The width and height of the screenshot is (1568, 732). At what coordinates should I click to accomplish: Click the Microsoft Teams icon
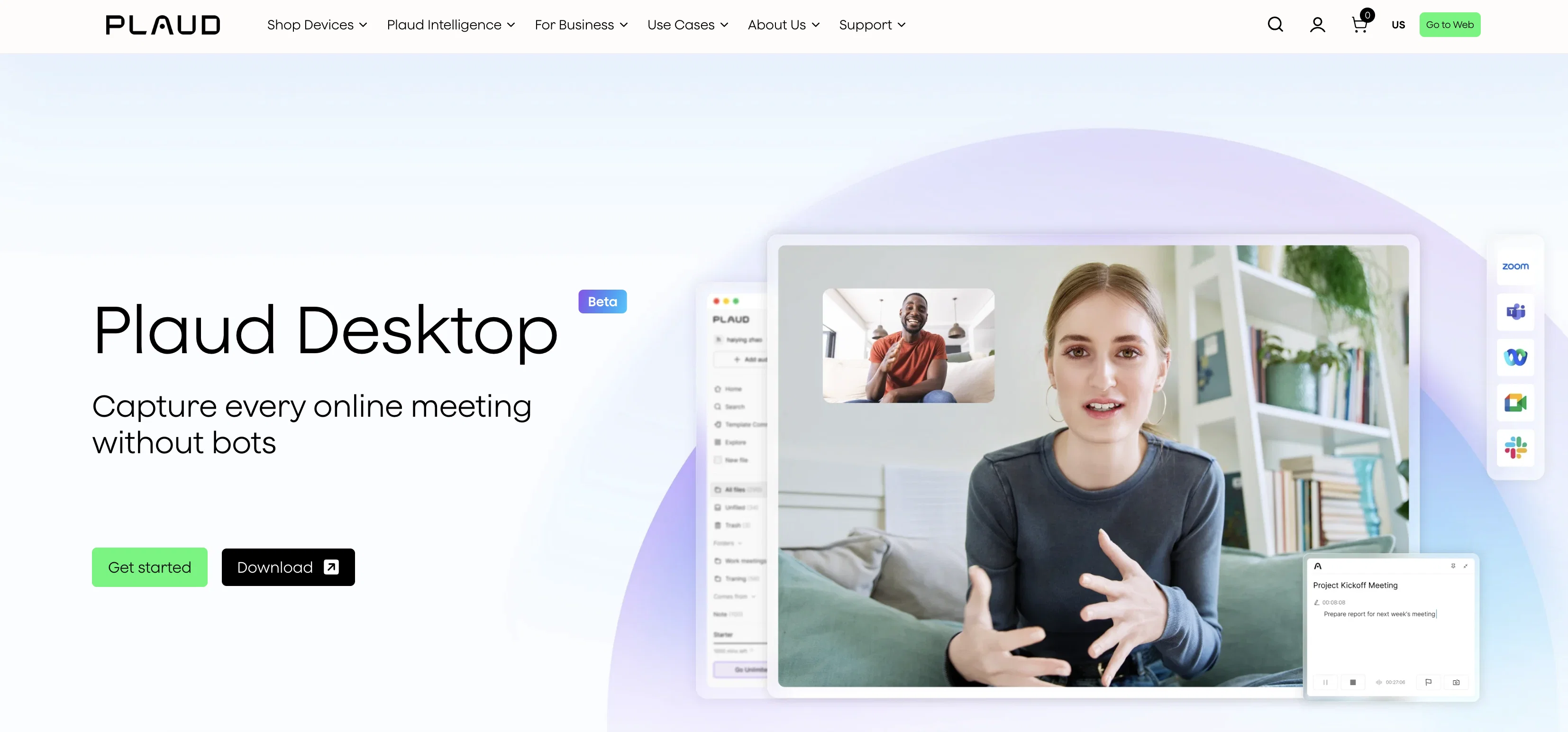(1515, 312)
